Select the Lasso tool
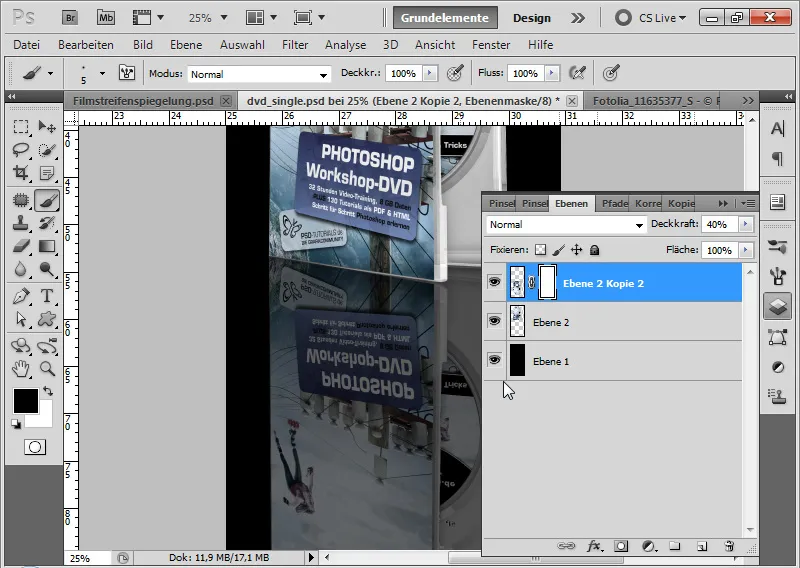Screen dimensions: 800x568 click(21, 150)
